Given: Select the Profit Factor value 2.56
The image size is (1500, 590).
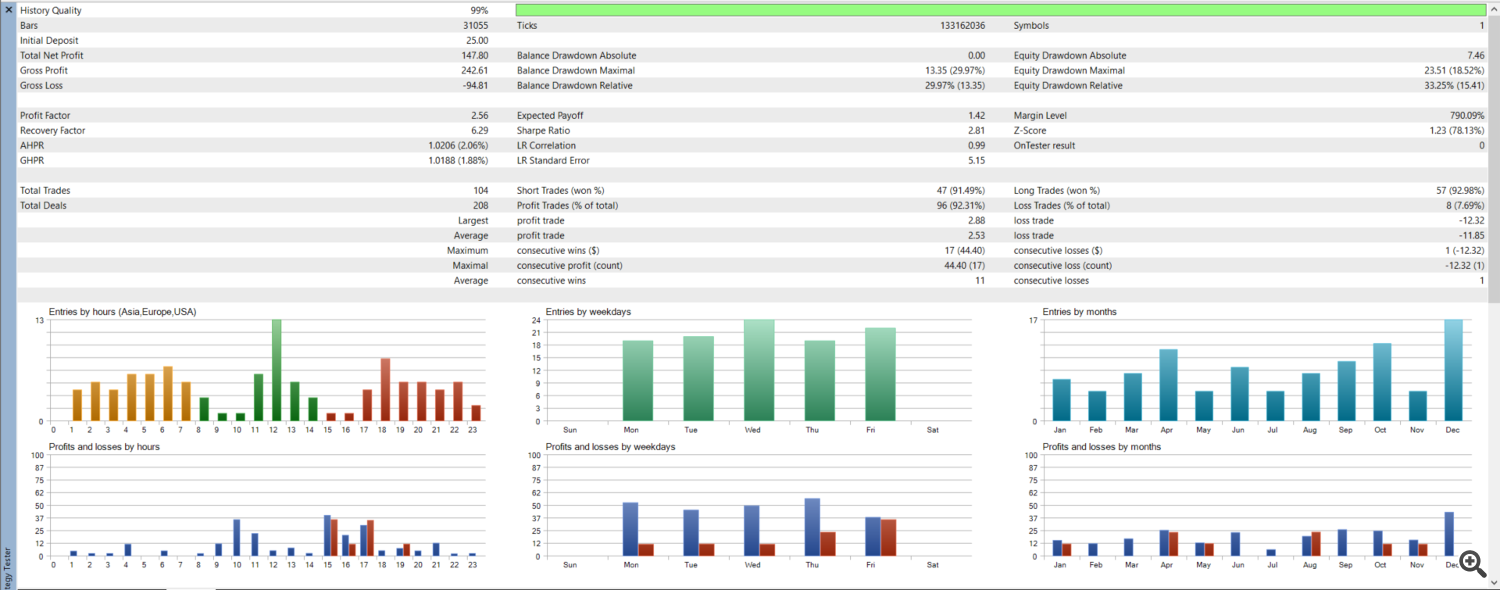Looking at the screenshot, I should pyautogui.click(x=479, y=116).
